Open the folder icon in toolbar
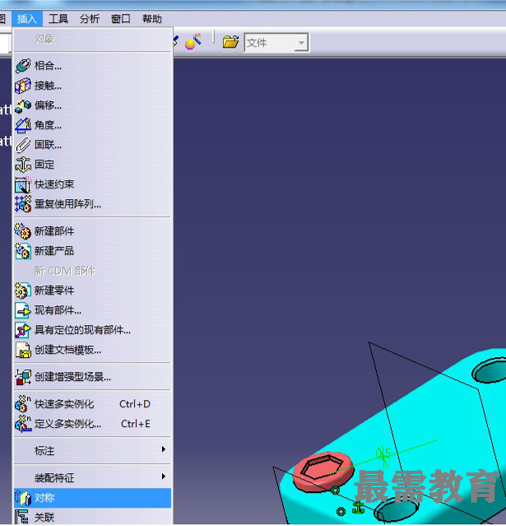Viewport: 506px width, 526px height. coord(231,42)
